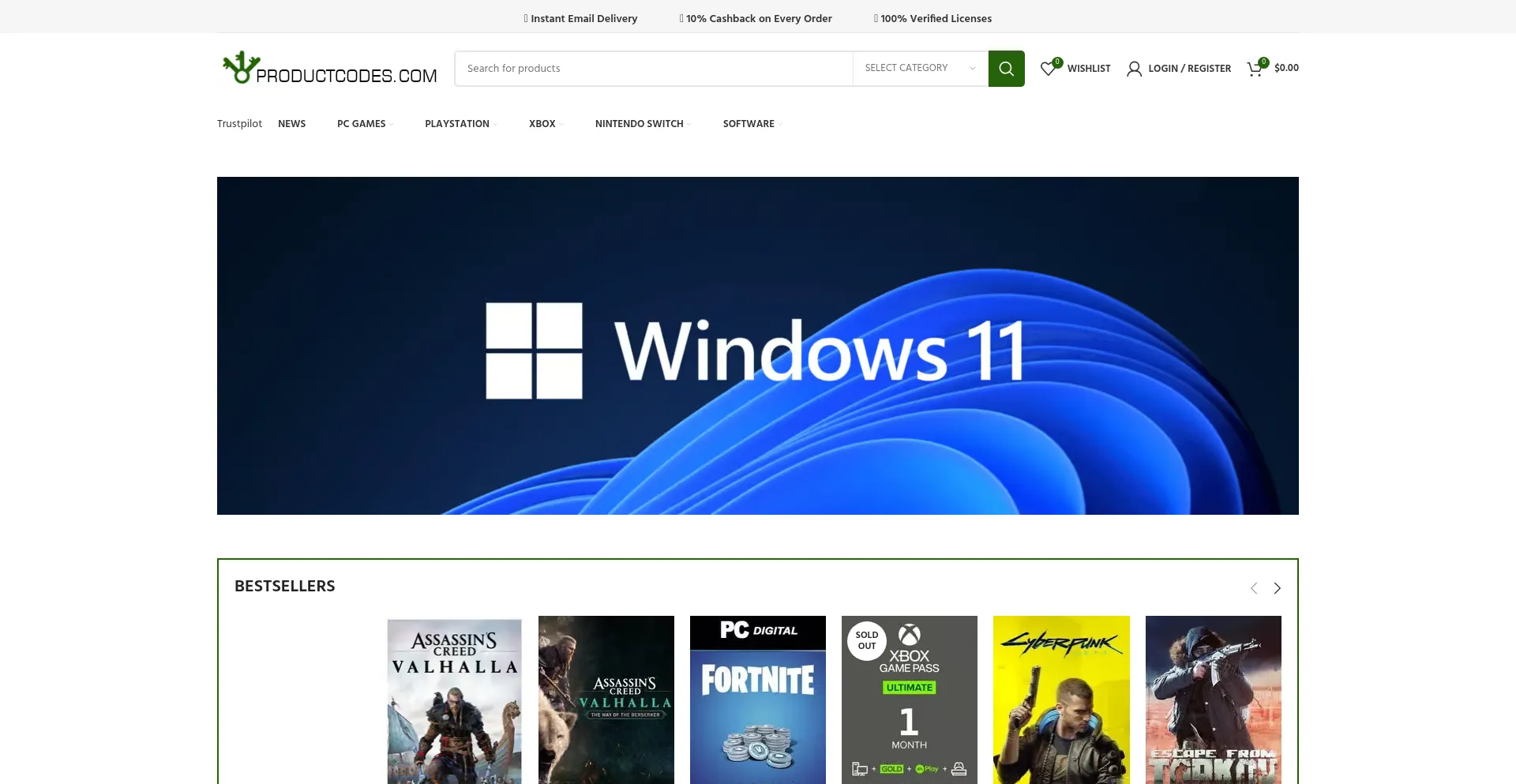The image size is (1516, 784).
Task: Expand the PlayStation menu
Action: [457, 124]
